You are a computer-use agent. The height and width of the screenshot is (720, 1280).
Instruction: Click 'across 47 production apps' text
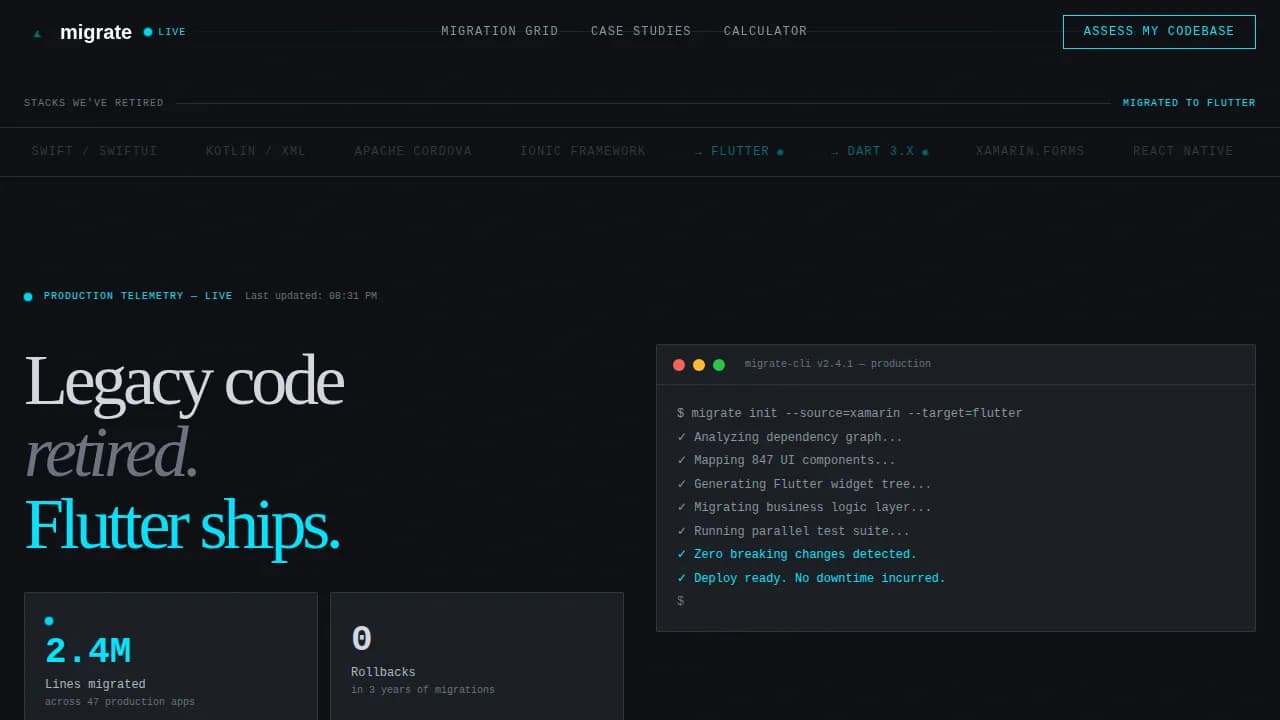[120, 702]
